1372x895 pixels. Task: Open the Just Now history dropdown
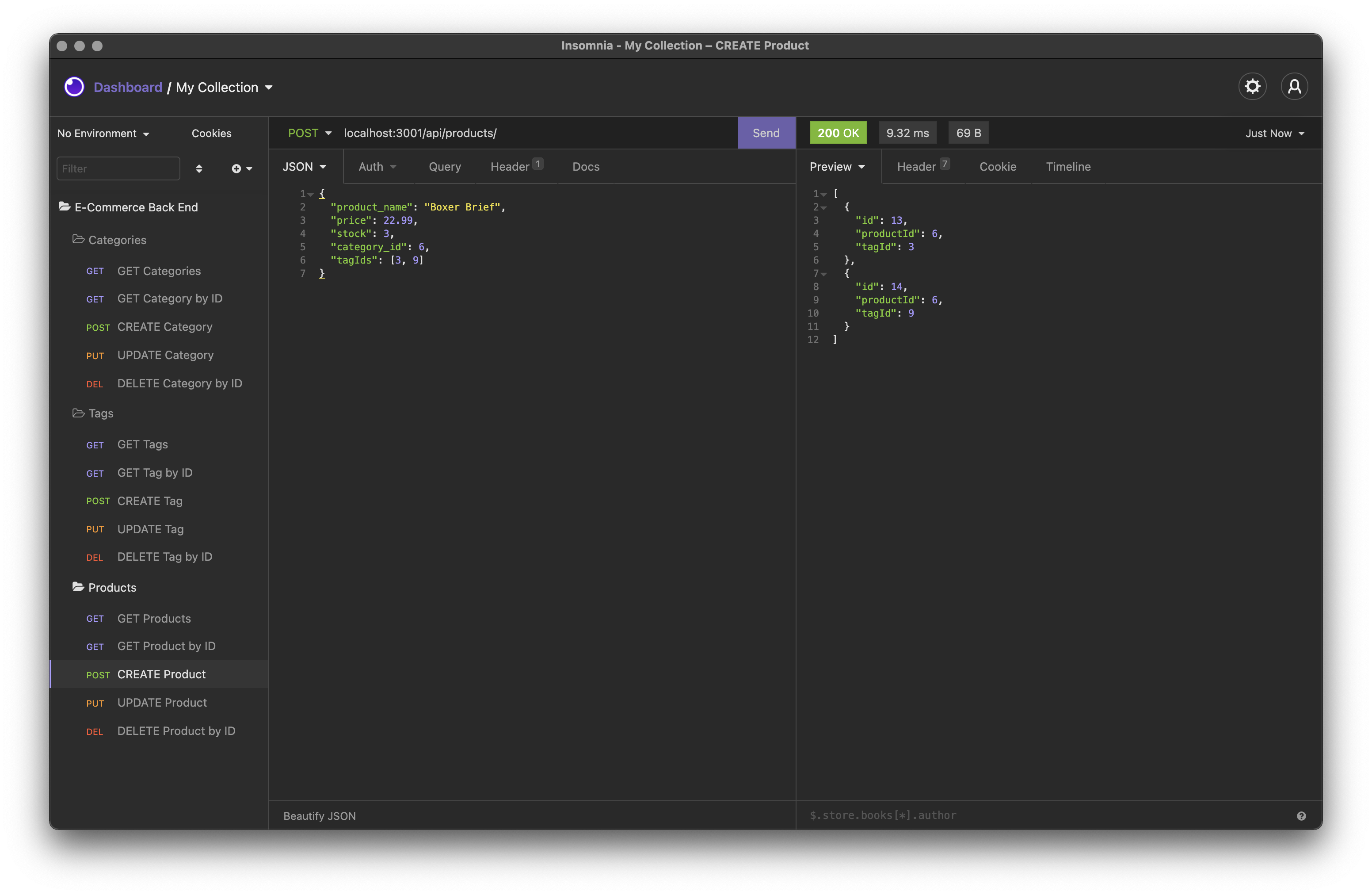1275,133
